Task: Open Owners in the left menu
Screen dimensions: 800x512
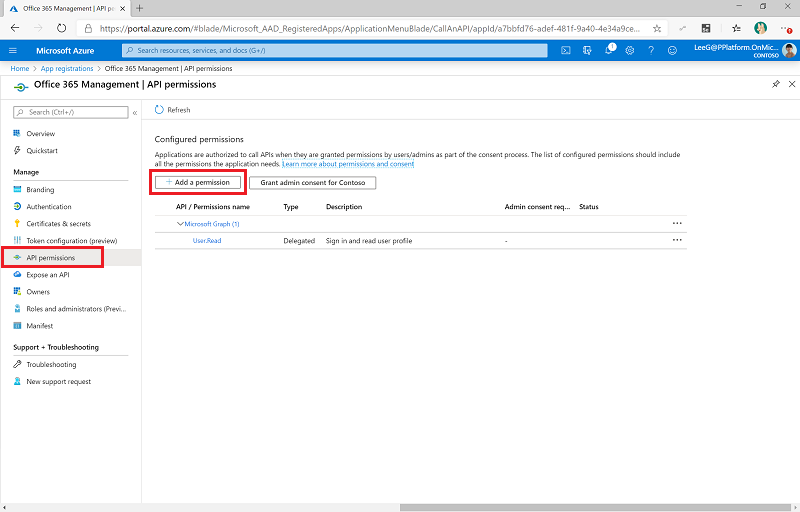Action: point(38,292)
